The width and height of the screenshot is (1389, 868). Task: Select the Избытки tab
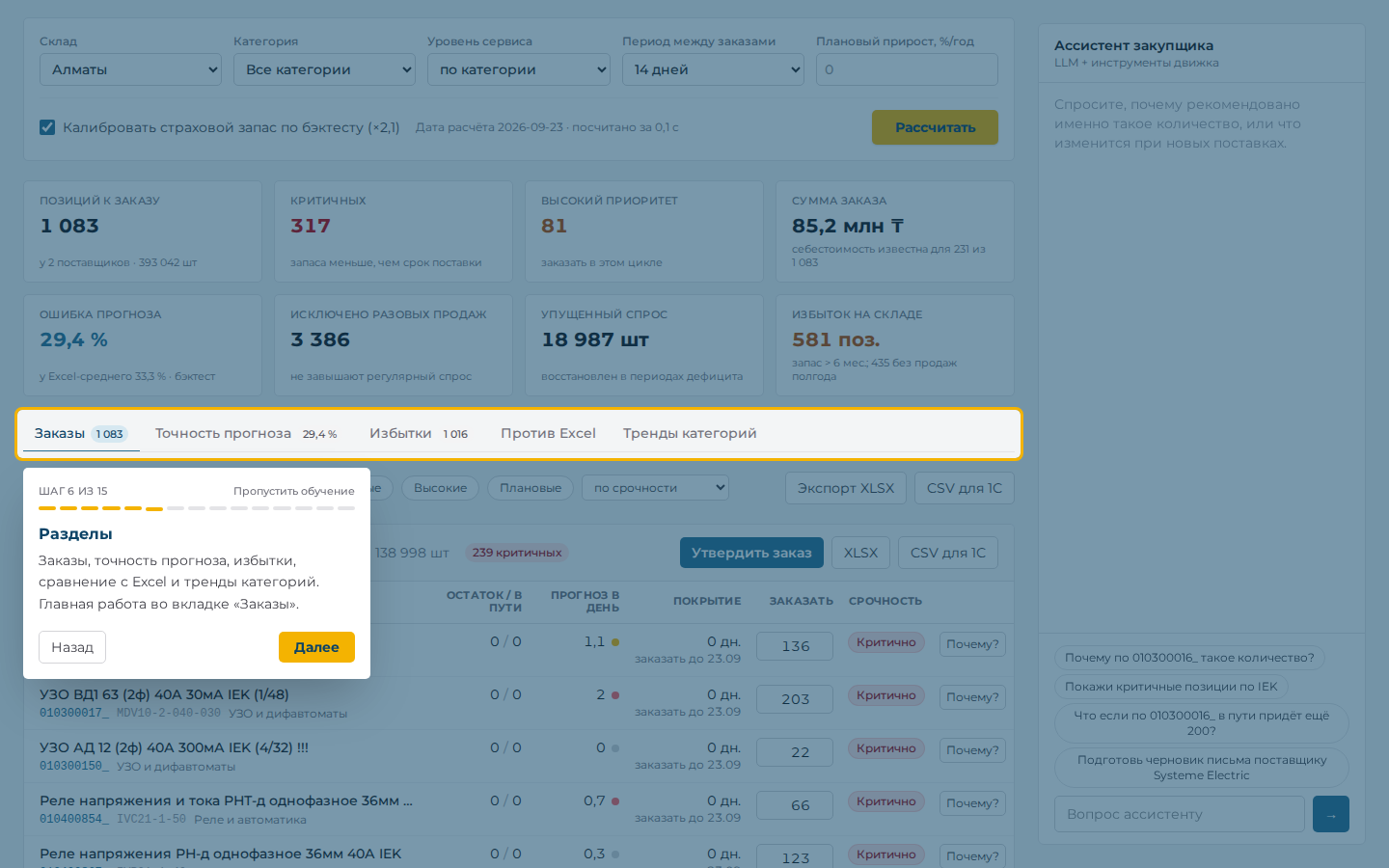[419, 434]
